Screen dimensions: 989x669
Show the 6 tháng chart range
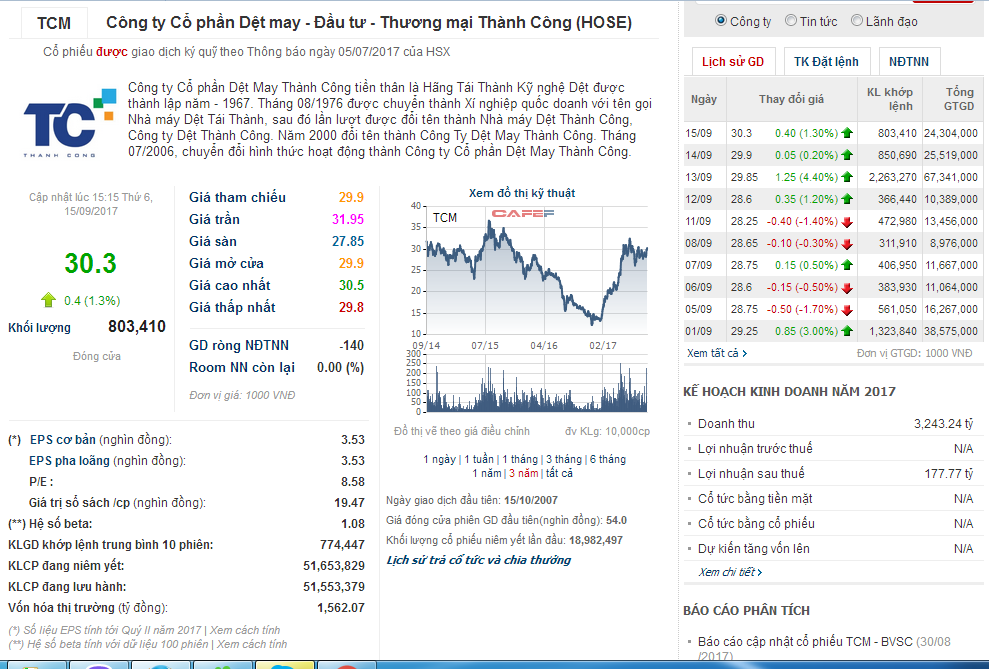point(607,459)
